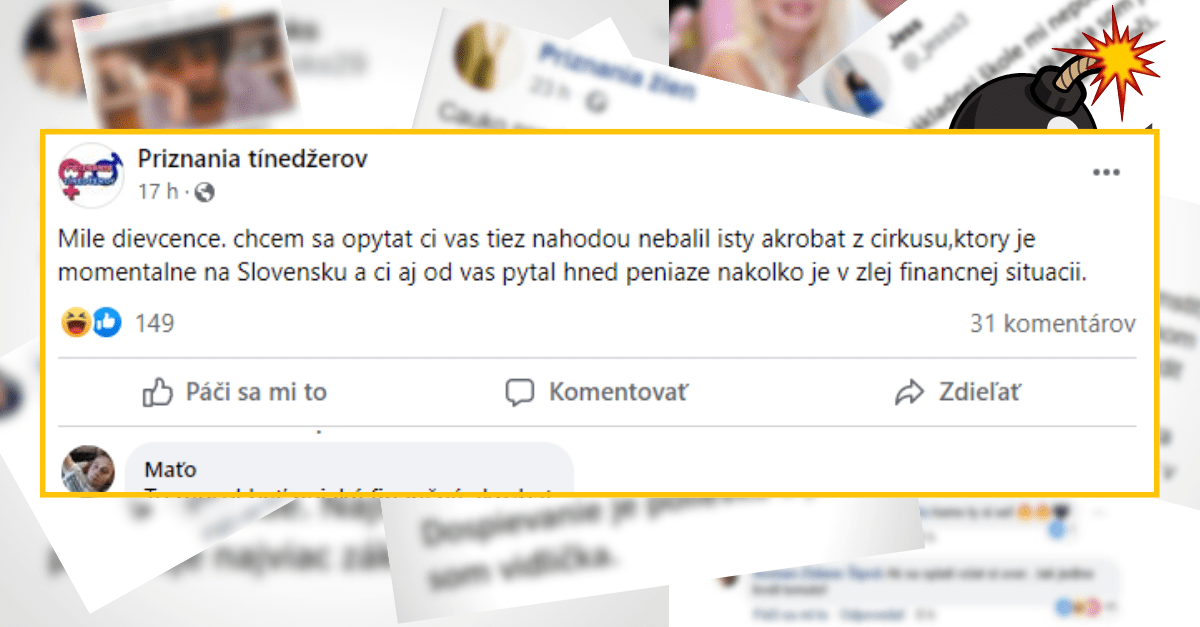Open the three-dots post options menu
The height and width of the screenshot is (627, 1200).
tap(1106, 172)
